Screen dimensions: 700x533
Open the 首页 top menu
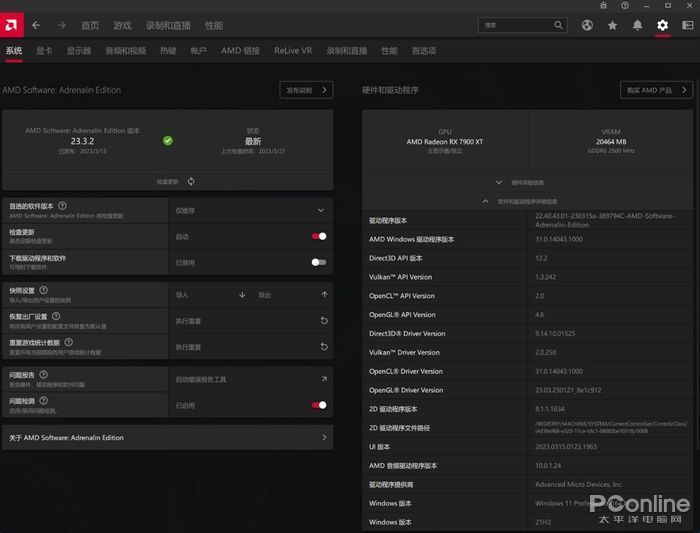[90, 25]
